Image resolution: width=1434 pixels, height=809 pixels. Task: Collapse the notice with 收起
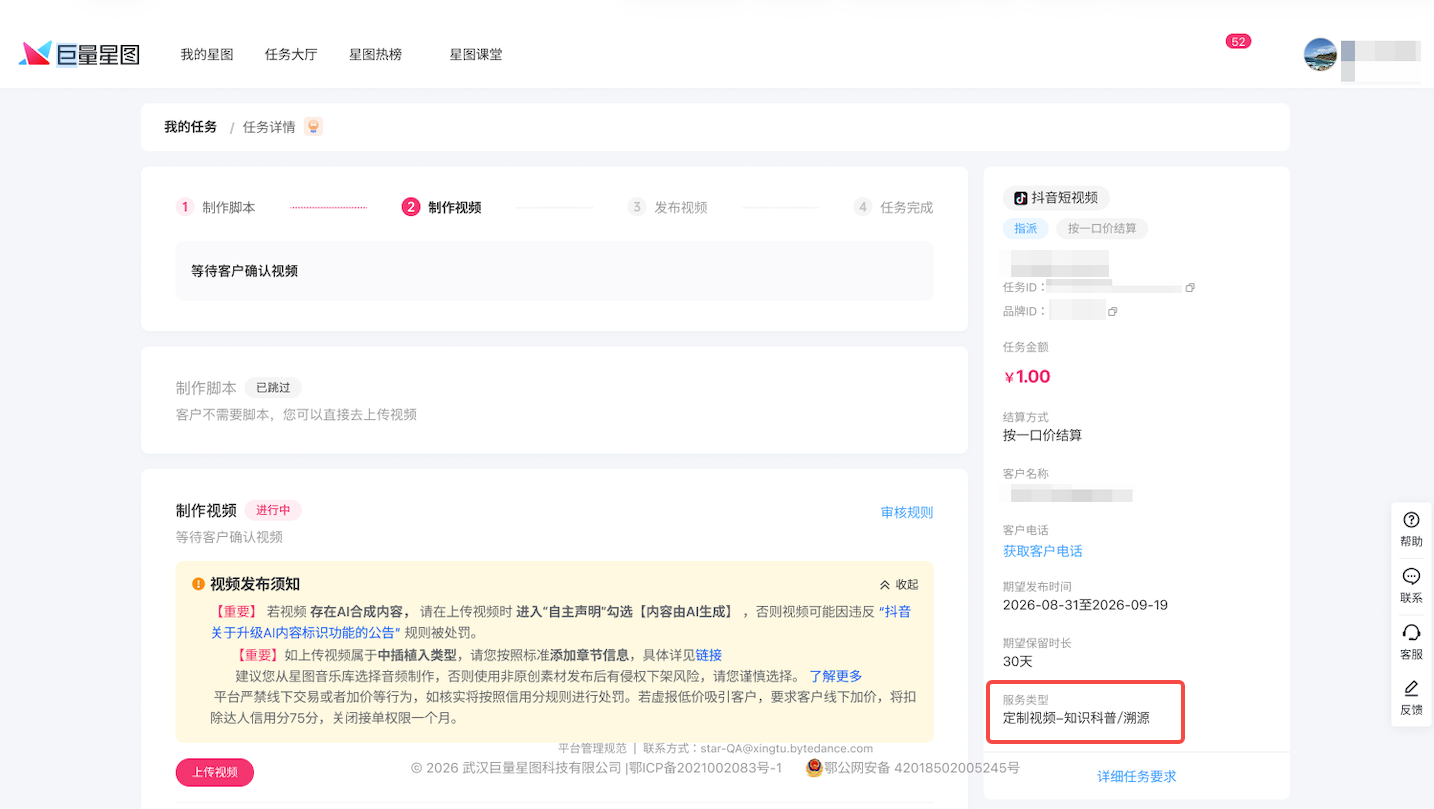pos(898,584)
